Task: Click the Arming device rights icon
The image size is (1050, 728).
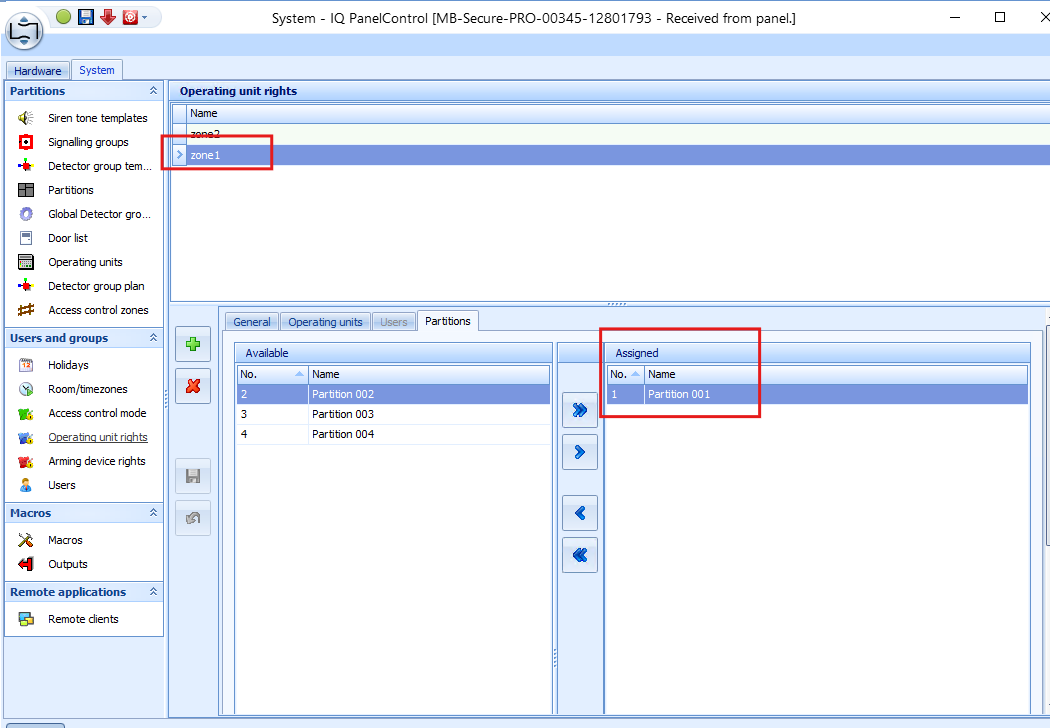Action: (25, 461)
